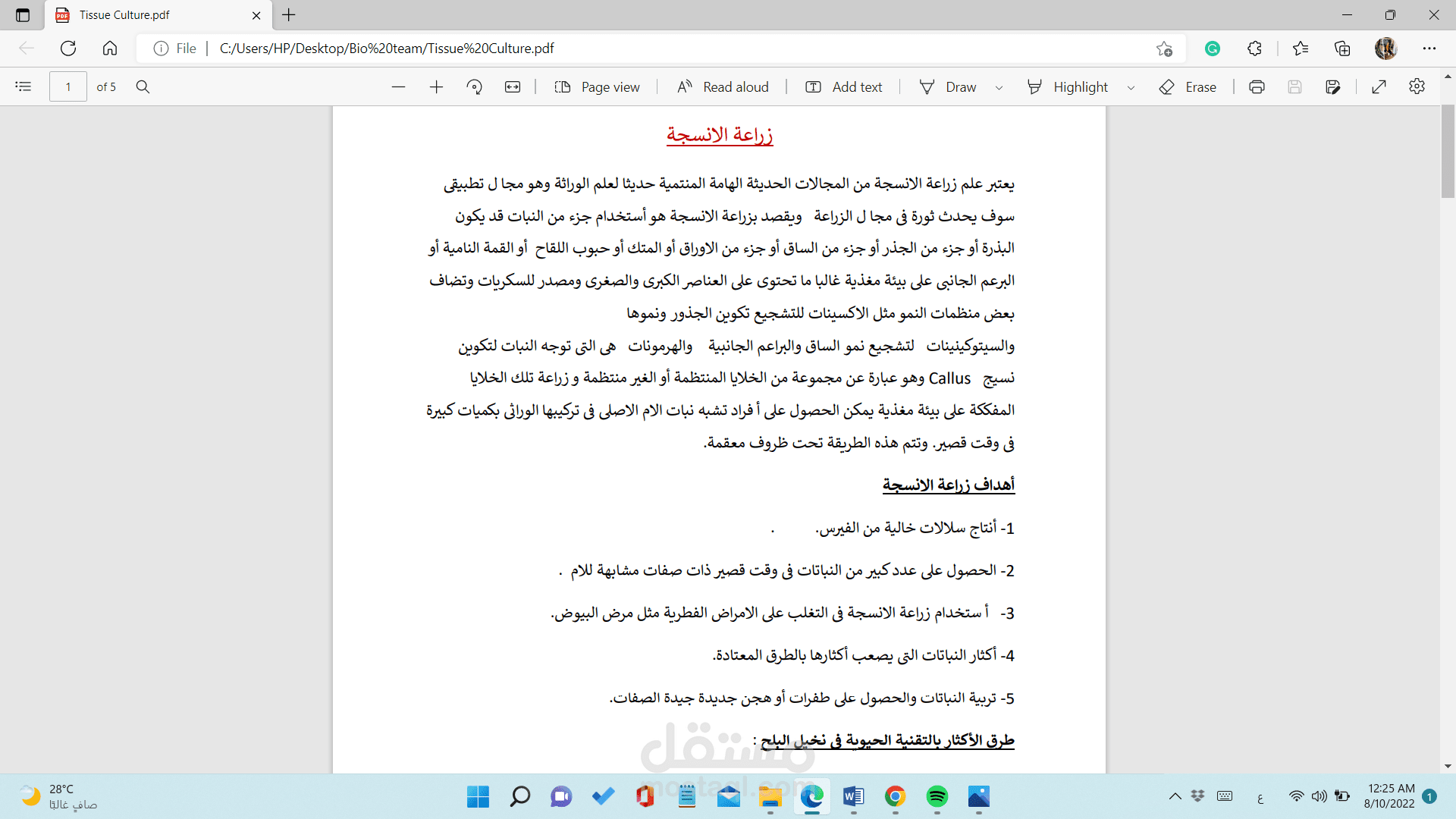The image size is (1456, 819).
Task: Click the PDF zoom out button
Action: (x=398, y=87)
